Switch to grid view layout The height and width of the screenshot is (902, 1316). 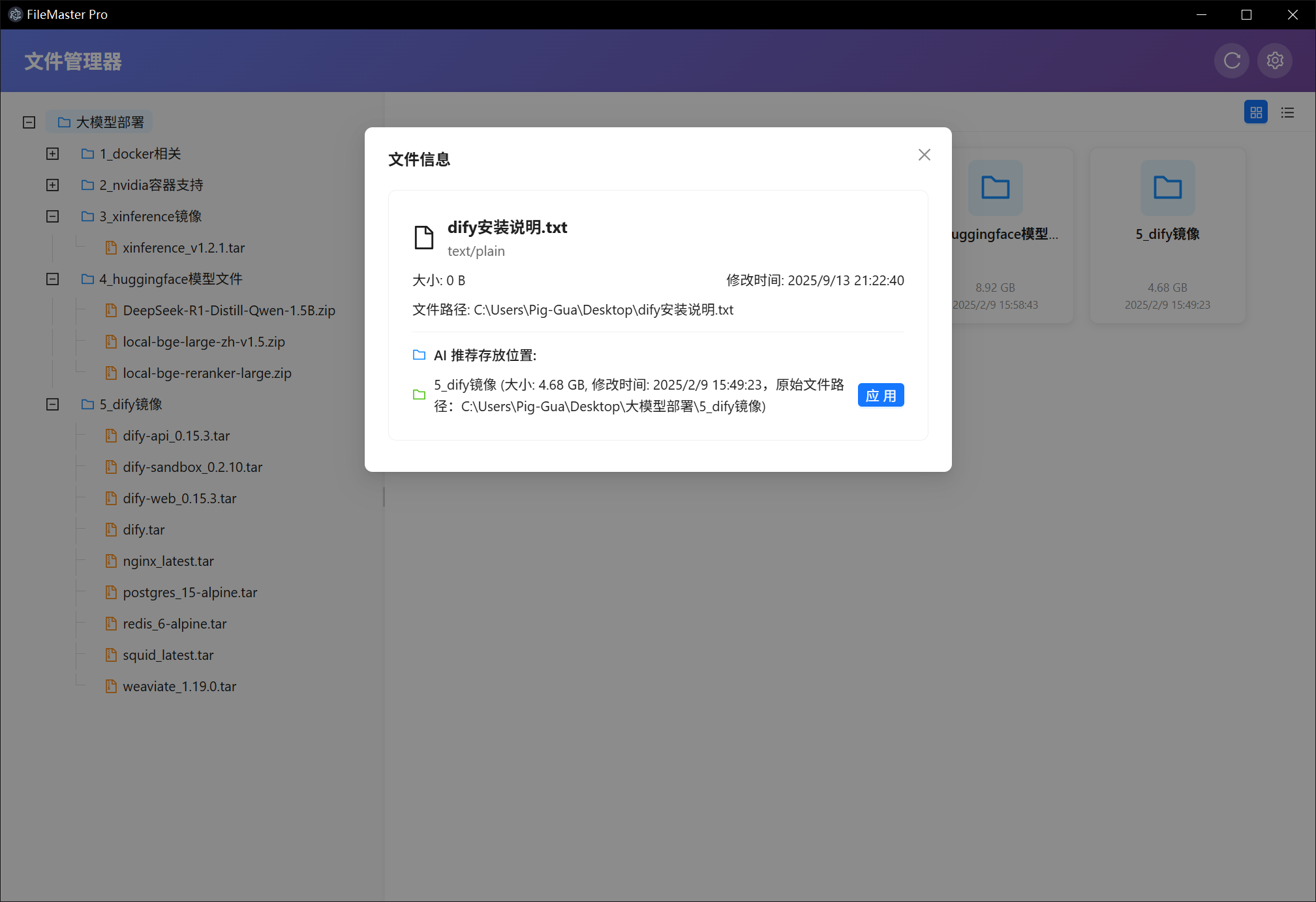click(1256, 112)
